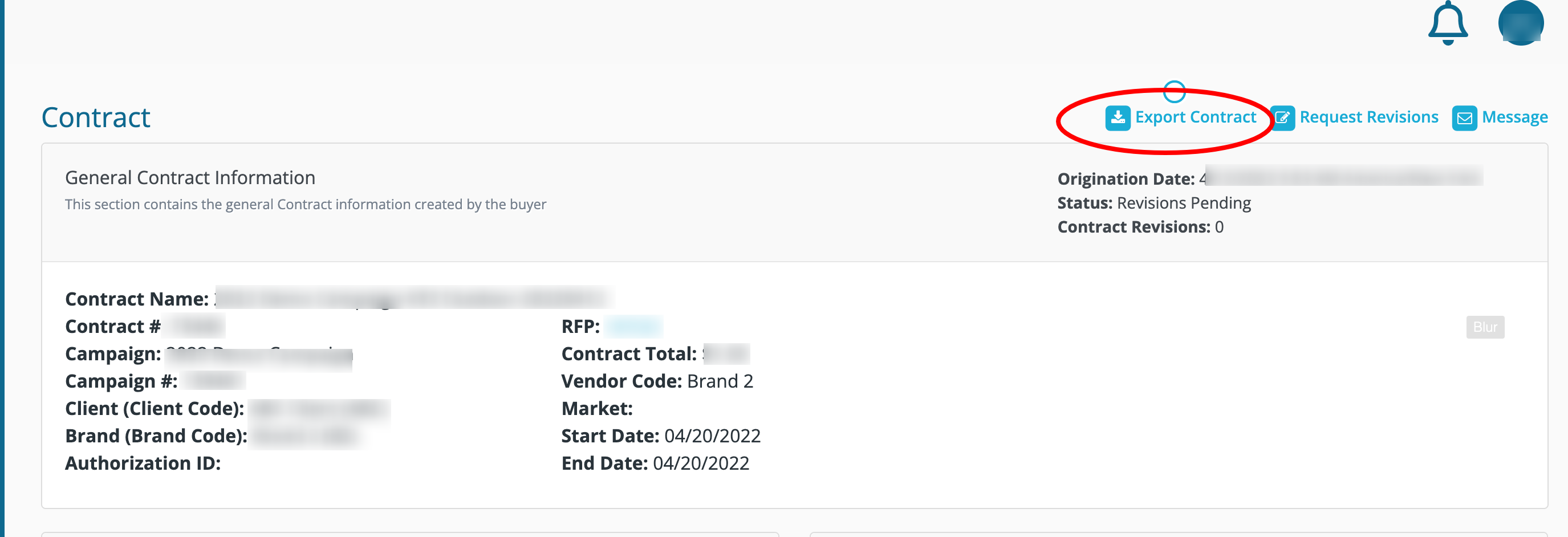Click the End Date 04/20/2022 value

point(701,463)
